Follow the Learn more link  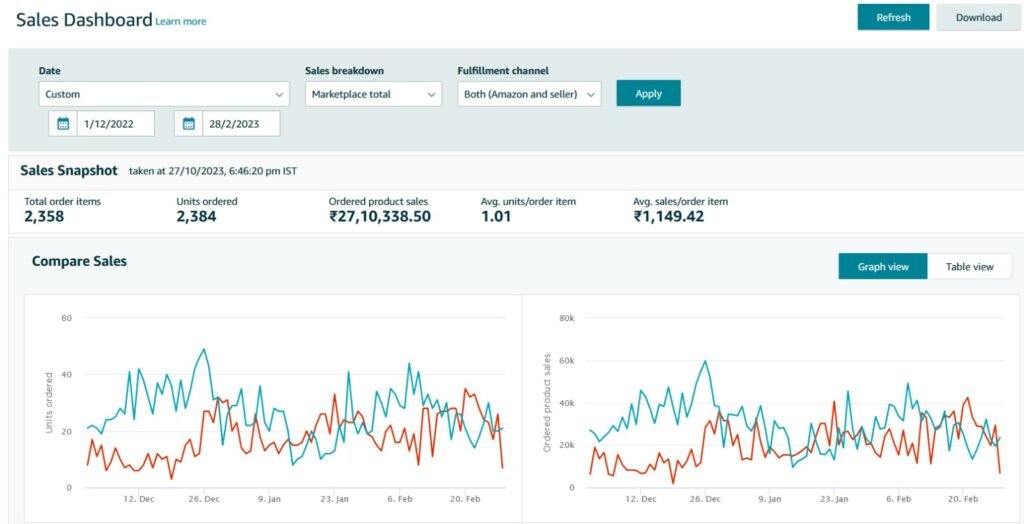point(181,22)
